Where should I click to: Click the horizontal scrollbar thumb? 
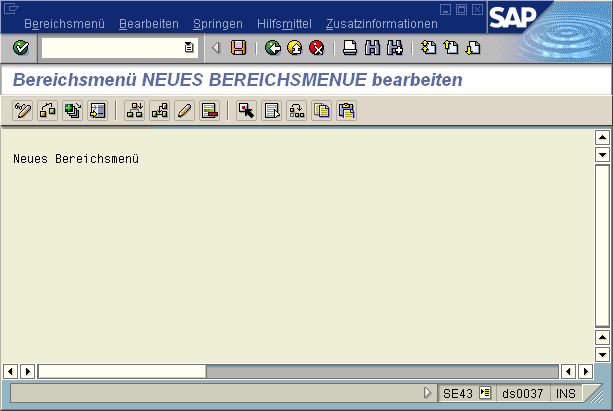point(122,371)
